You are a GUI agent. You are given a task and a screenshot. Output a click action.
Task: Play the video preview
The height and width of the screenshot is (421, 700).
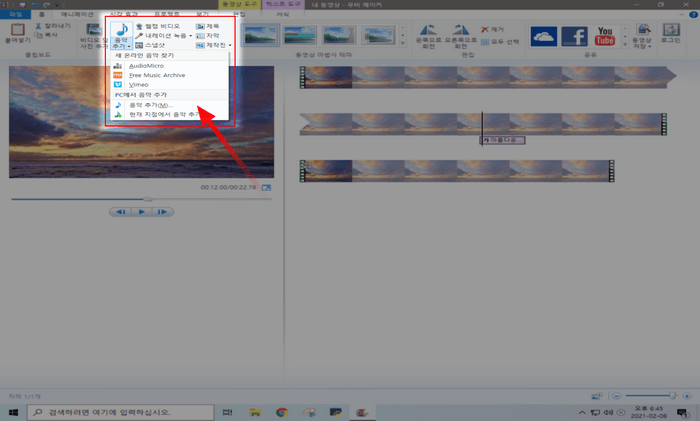click(142, 212)
